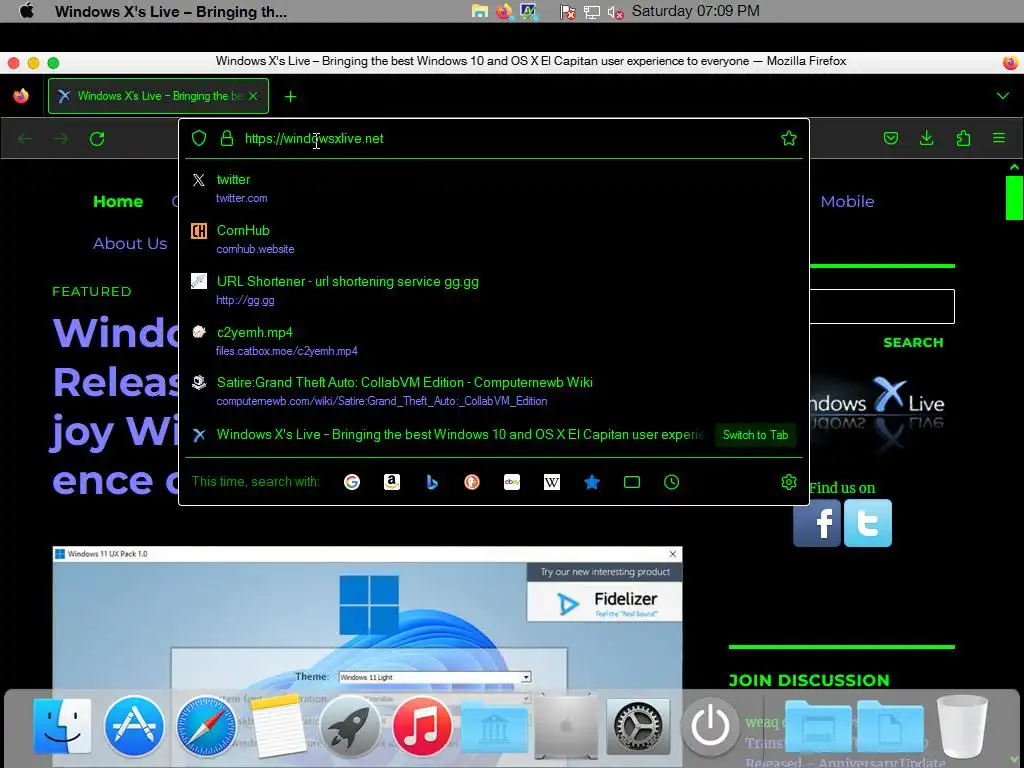
Task: Open Firefox View icon at the tab bar's start
Action: coord(21,96)
